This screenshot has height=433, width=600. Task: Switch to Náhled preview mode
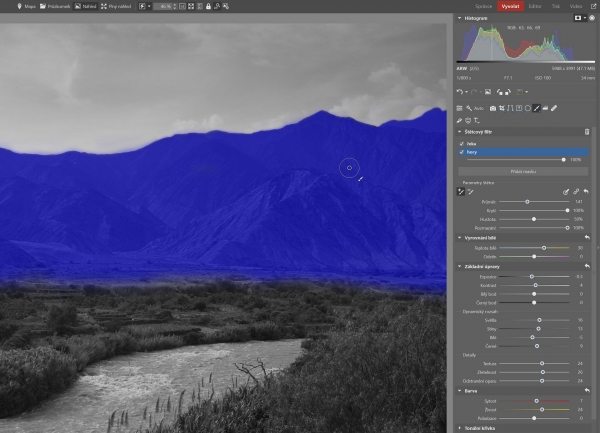coord(85,6)
